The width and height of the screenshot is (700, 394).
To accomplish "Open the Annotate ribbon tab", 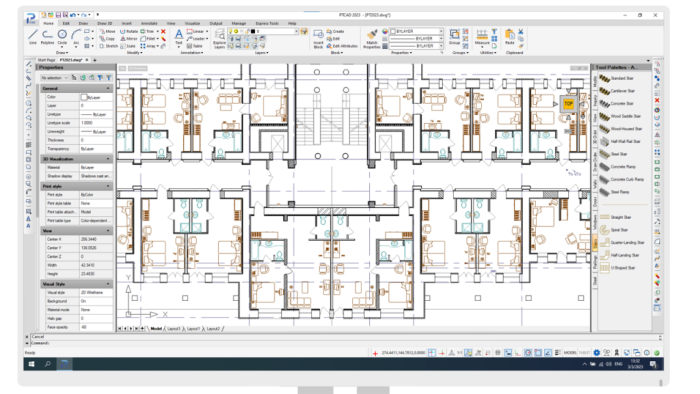I will 149,23.
